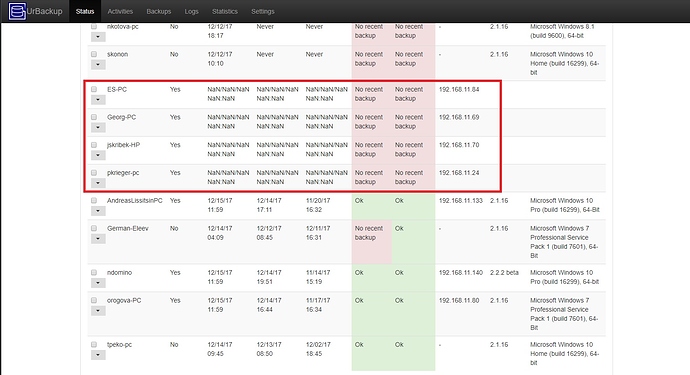The width and height of the screenshot is (690, 375).
Task: Click the jskribek-HP computer name
Action: click(123, 145)
